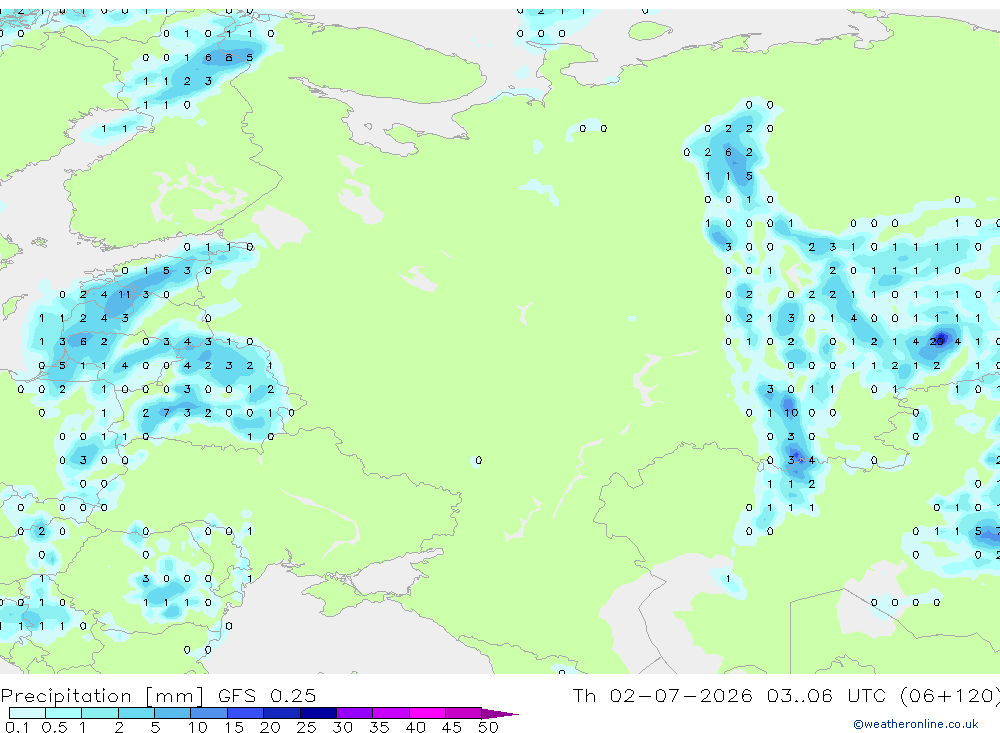Click the isolated 0 value in central Russia
1000x733 pixels.
[x=478, y=460]
